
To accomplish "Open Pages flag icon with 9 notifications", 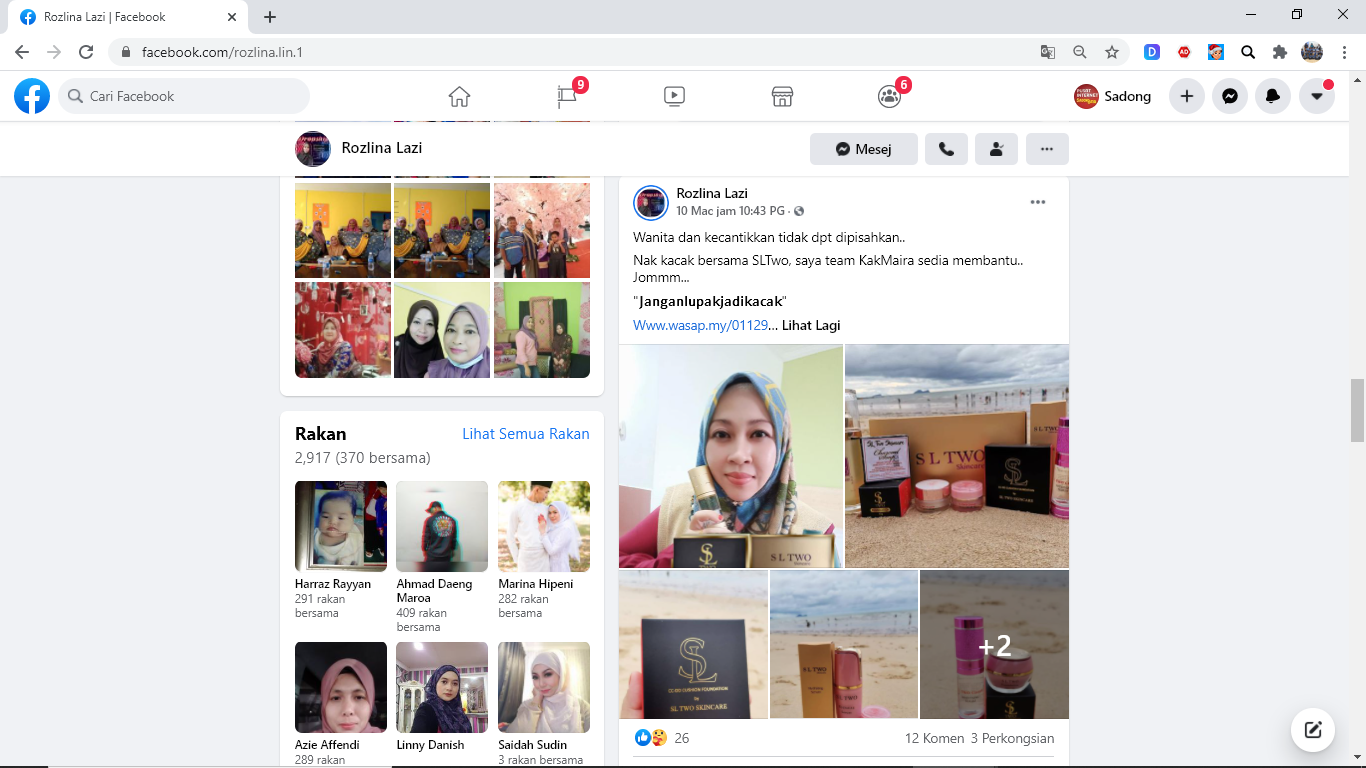I will click(x=567, y=96).
